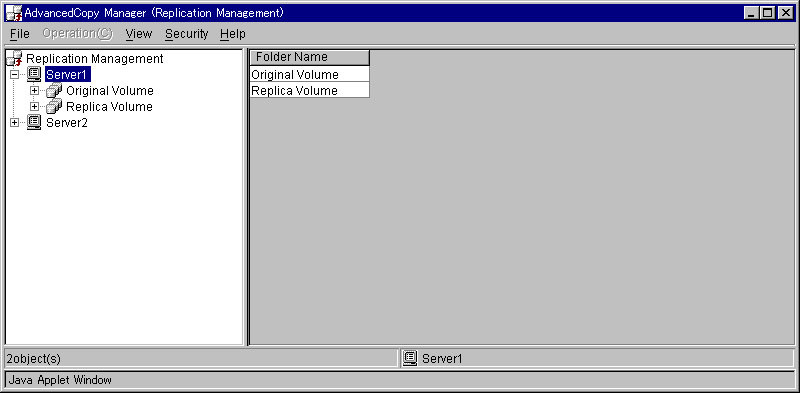This screenshot has height=393, width=800.
Task: Click the Server1 computer icon in tree
Action: pyautogui.click(x=34, y=75)
